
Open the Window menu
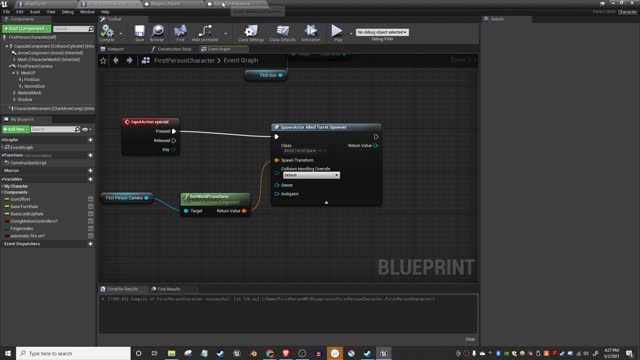coord(87,12)
